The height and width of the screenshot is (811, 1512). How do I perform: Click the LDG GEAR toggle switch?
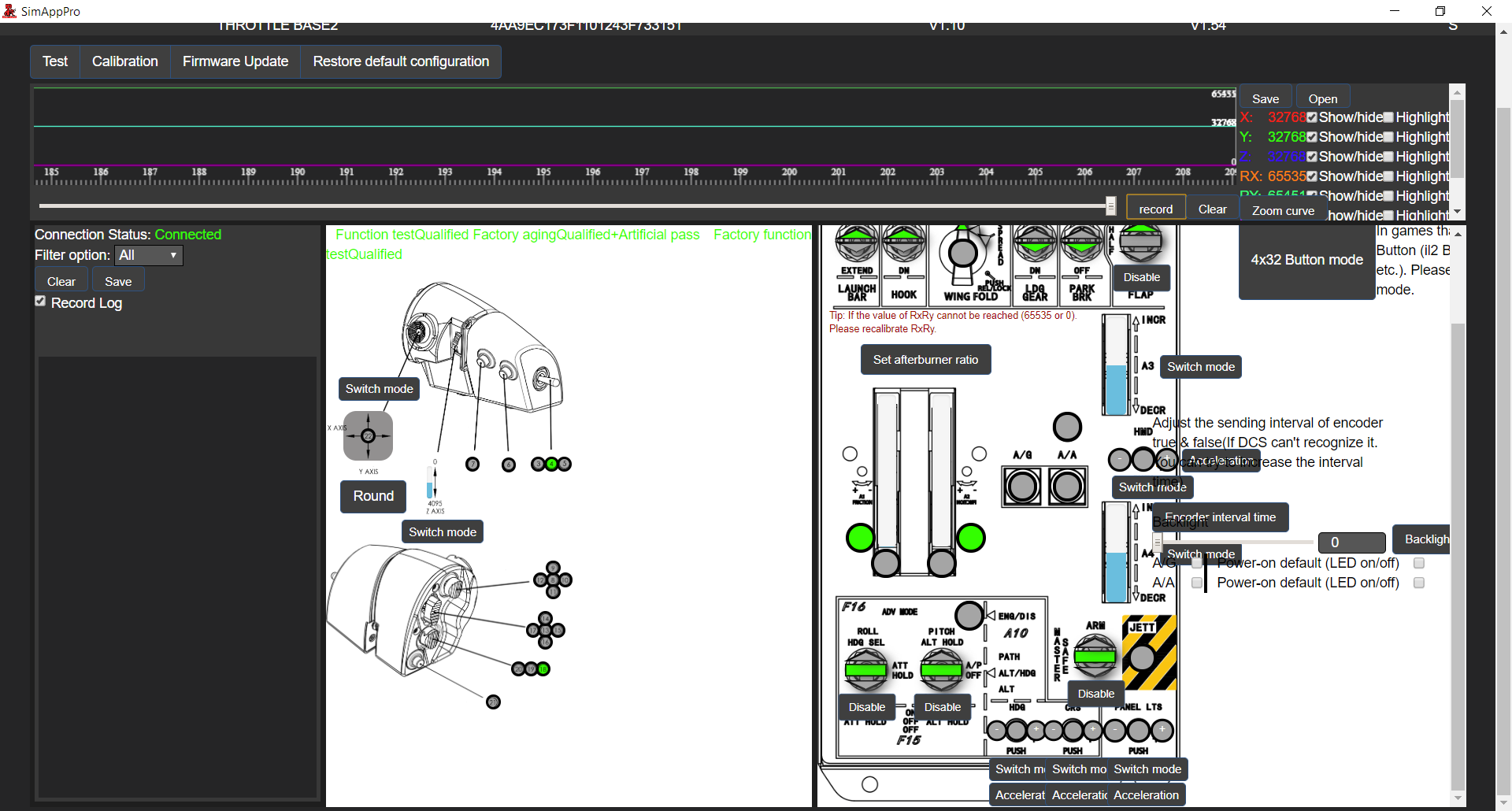tap(1035, 243)
